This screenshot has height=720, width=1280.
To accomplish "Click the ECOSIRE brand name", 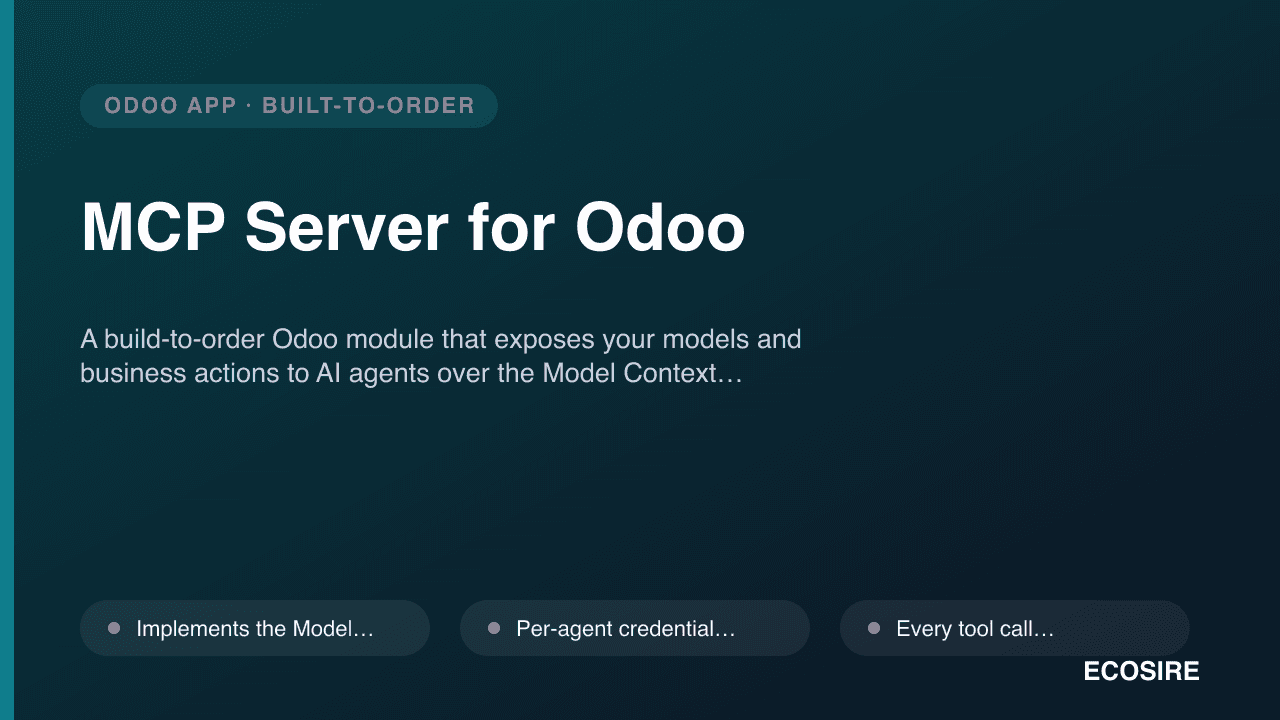I will click(1141, 672).
